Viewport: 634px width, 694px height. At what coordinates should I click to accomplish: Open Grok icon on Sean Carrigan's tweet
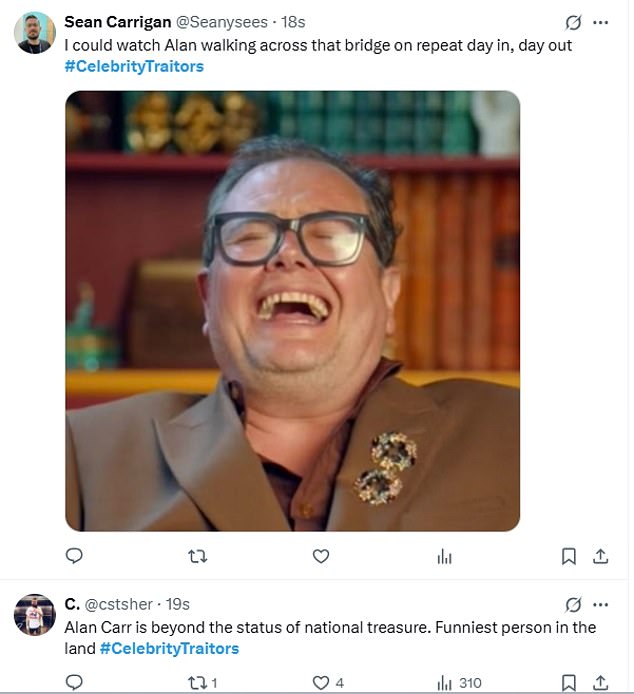pos(573,22)
